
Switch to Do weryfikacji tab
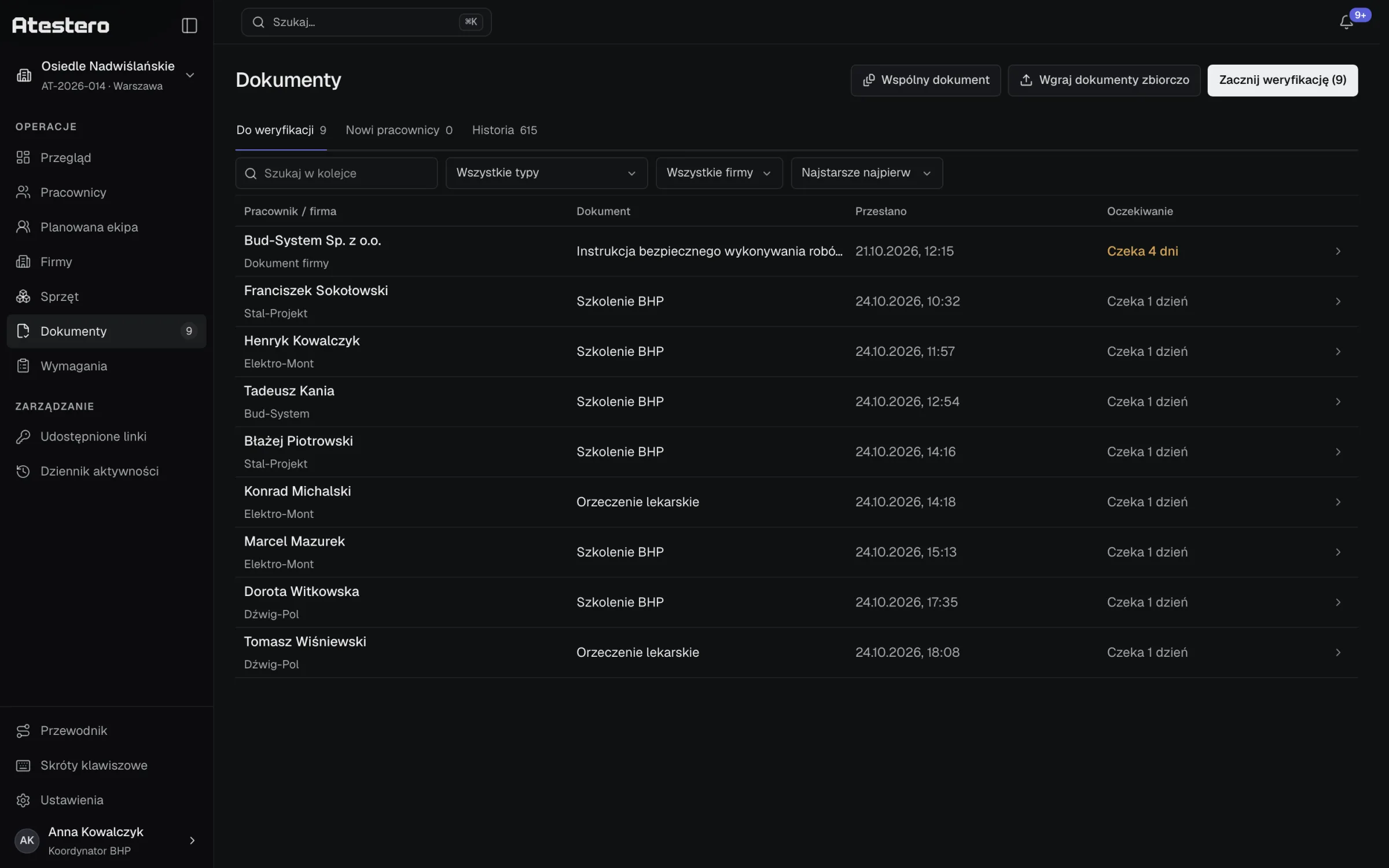pos(281,130)
